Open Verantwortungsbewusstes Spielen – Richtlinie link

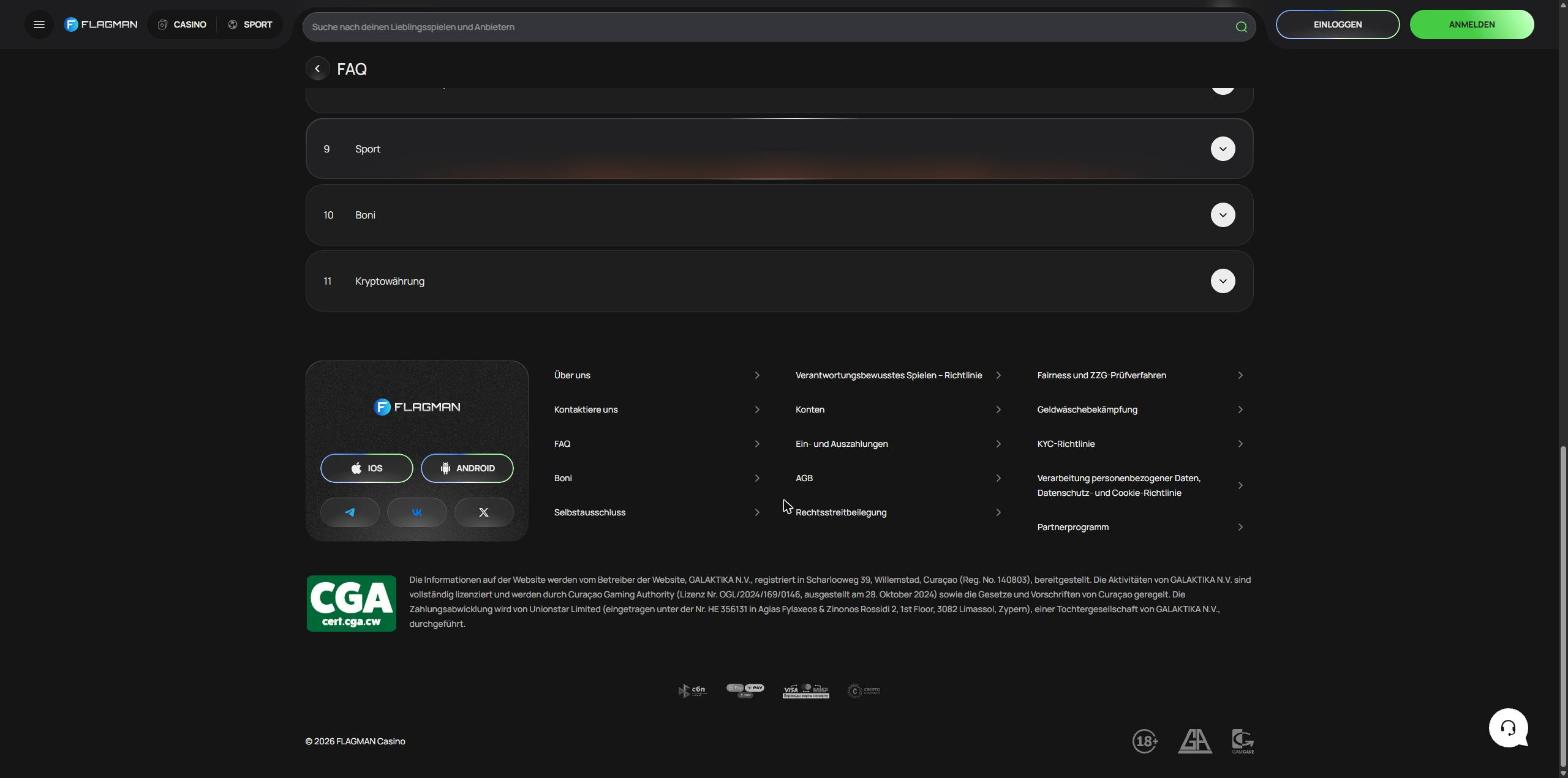(x=899, y=375)
